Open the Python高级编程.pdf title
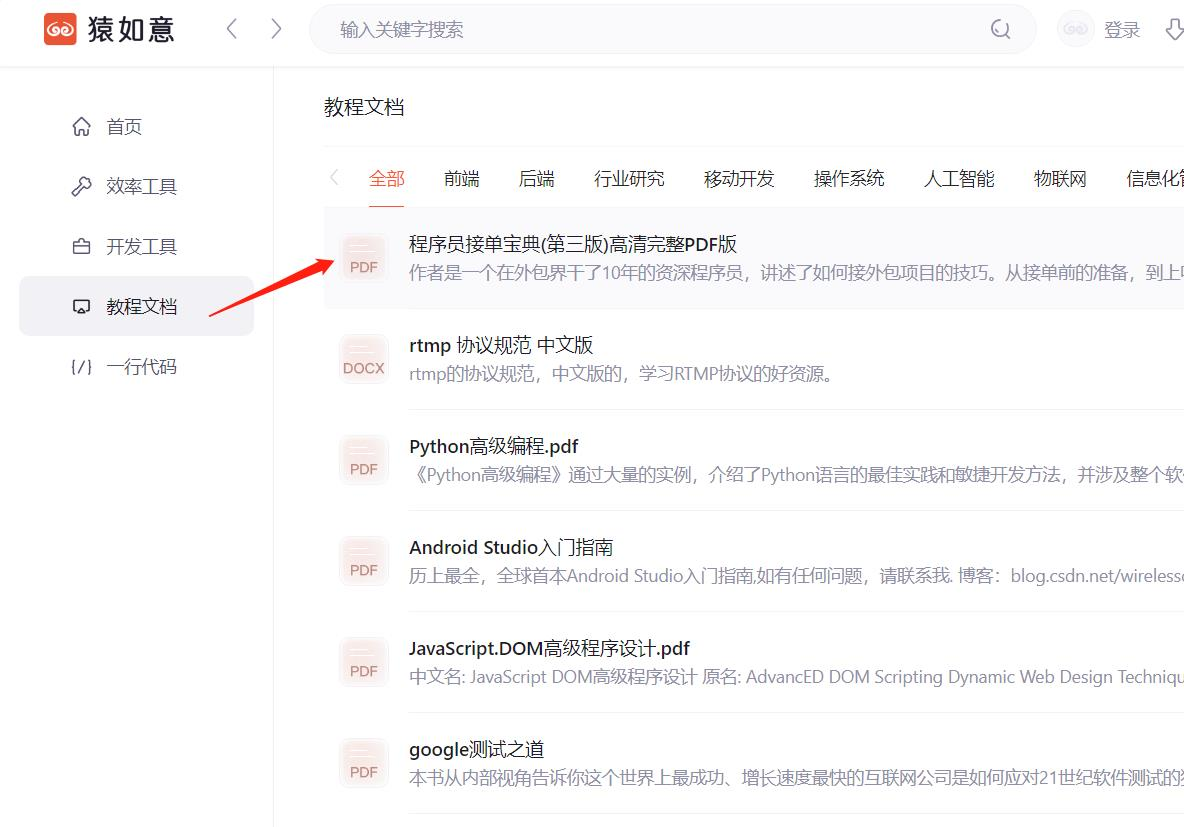This screenshot has height=827, width=1184. coord(494,446)
